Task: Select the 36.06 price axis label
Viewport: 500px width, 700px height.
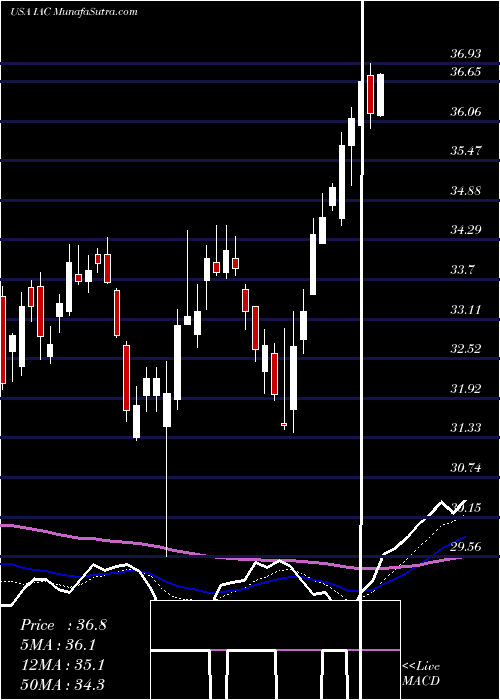Action: click(466, 112)
